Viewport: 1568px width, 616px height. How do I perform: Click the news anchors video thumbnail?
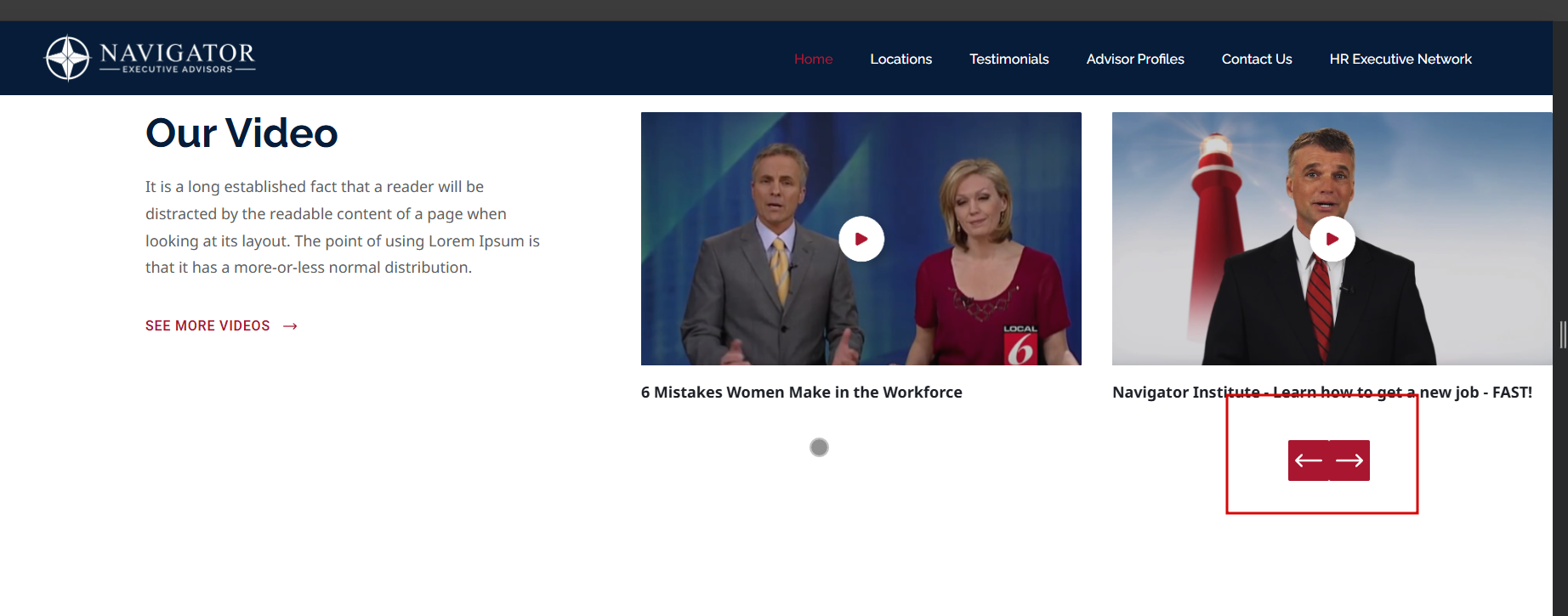tap(861, 239)
